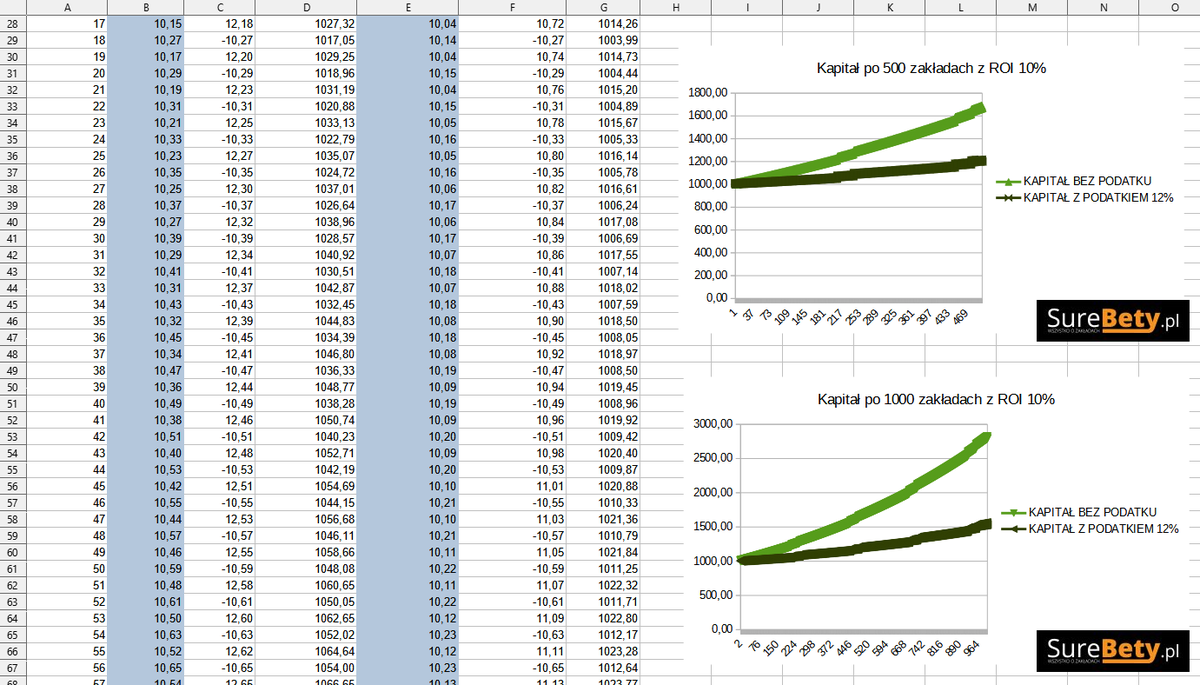Select column header G
The image size is (1200, 685).
click(x=603, y=7)
